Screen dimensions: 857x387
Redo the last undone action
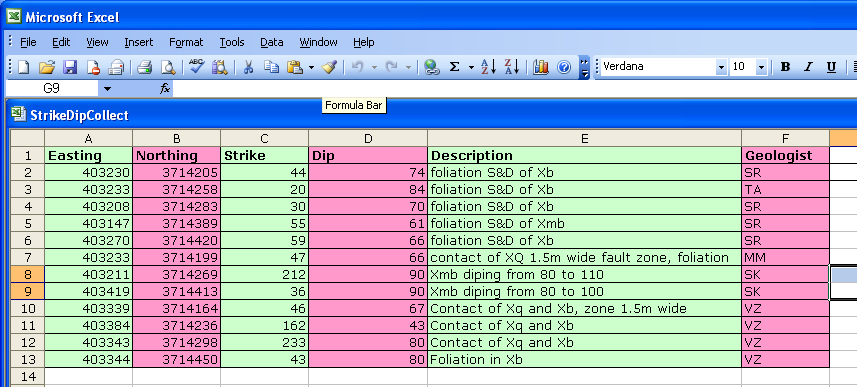[391, 67]
